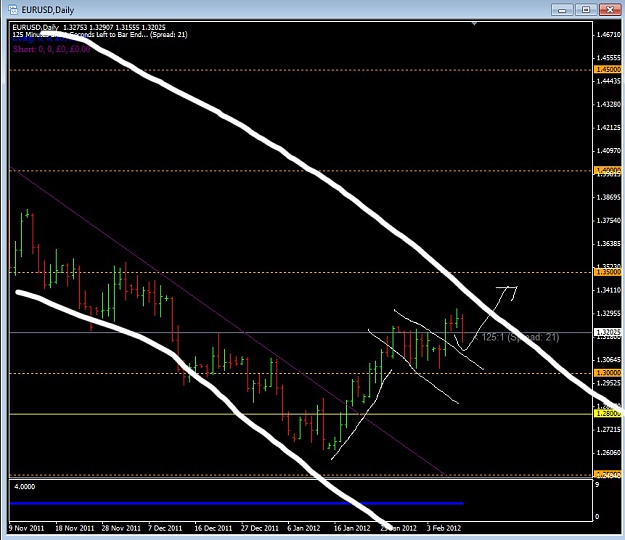Click the orange 1.30000 price level tag
The height and width of the screenshot is (540, 625).
click(607, 372)
